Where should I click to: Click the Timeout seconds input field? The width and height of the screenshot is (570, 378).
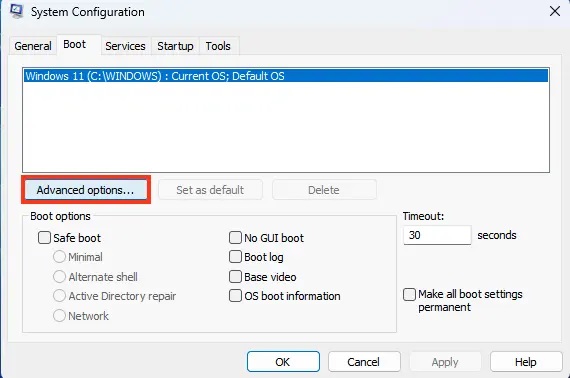(437, 235)
